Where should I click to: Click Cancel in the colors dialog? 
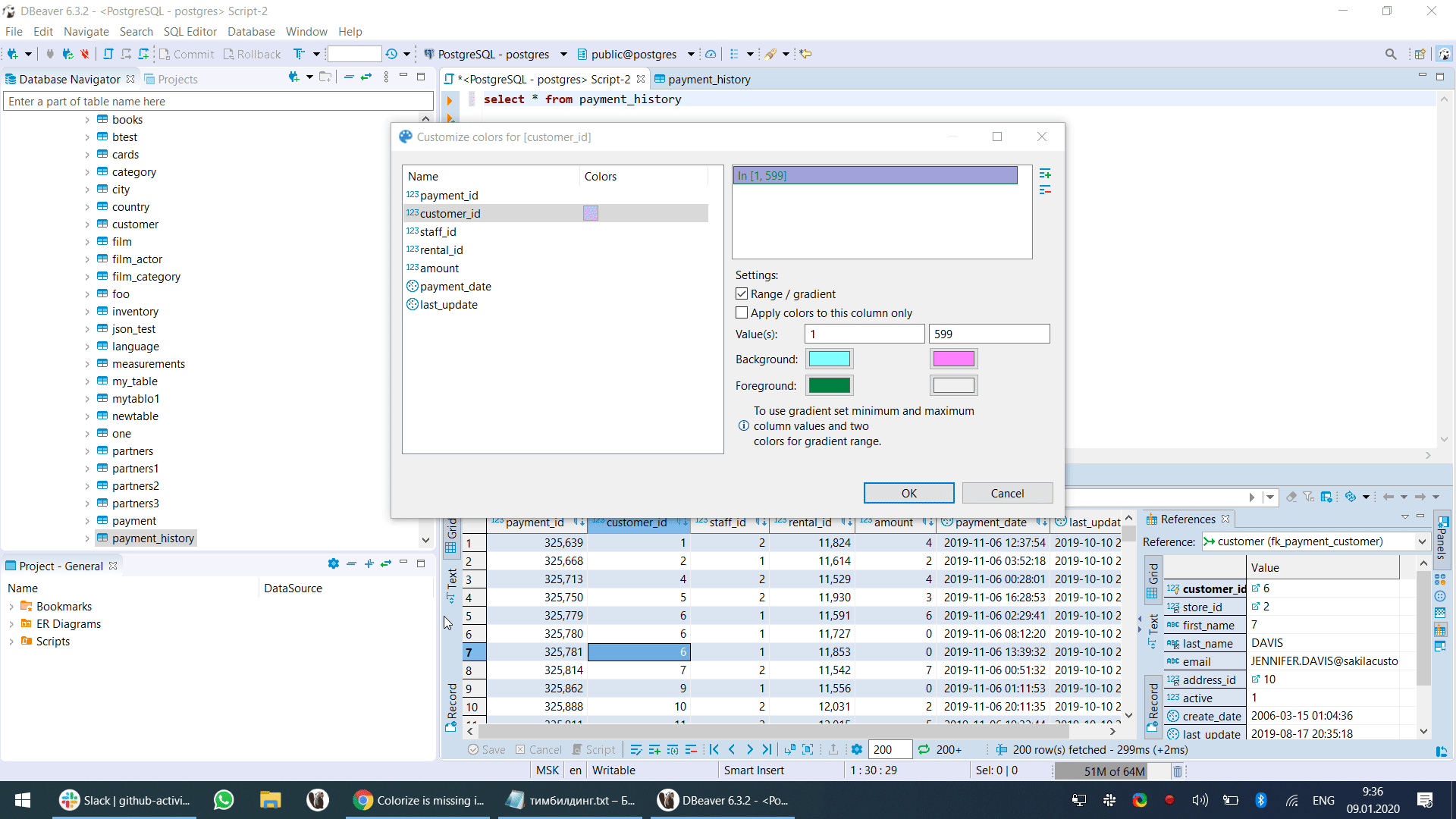pos(1008,493)
